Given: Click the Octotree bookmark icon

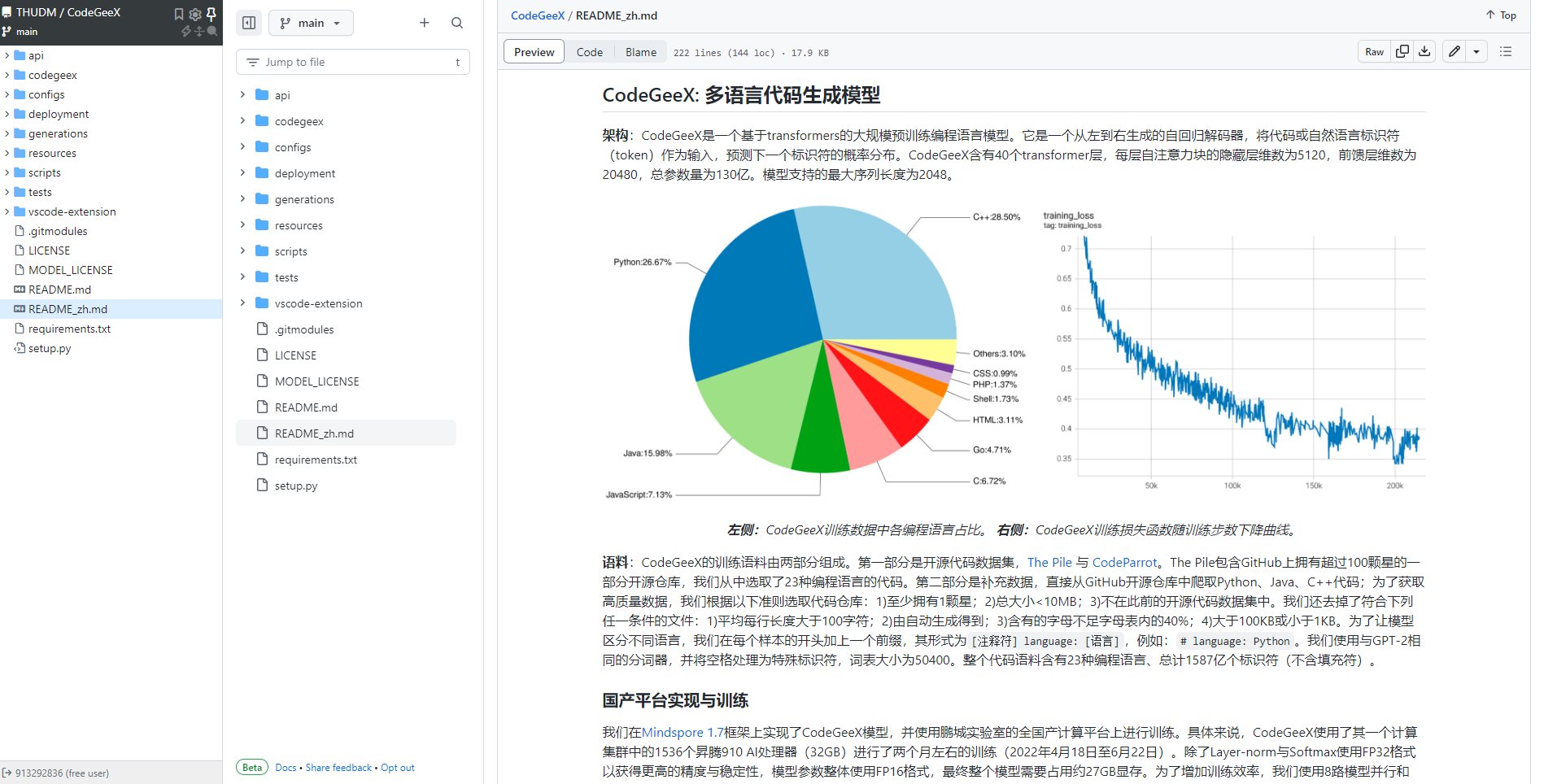Looking at the screenshot, I should 179,14.
